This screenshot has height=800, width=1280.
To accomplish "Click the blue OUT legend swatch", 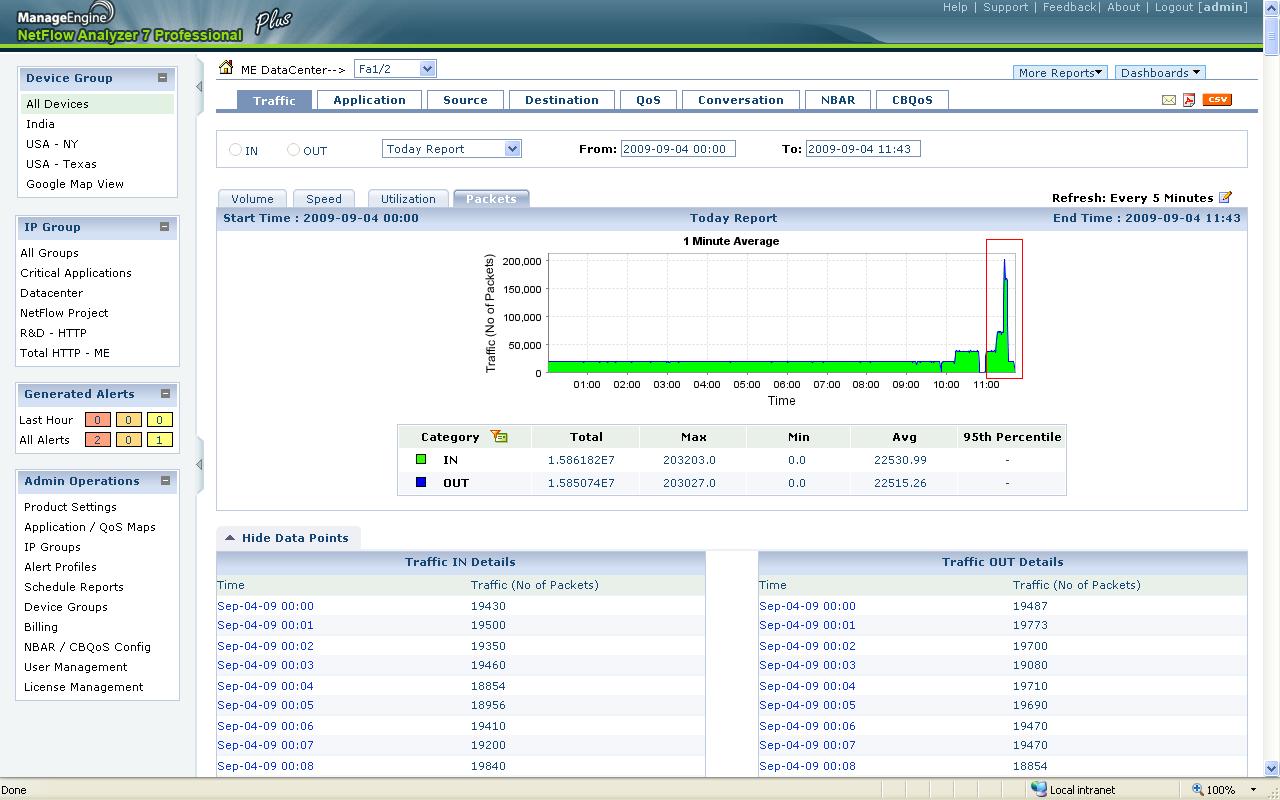I will pos(421,482).
